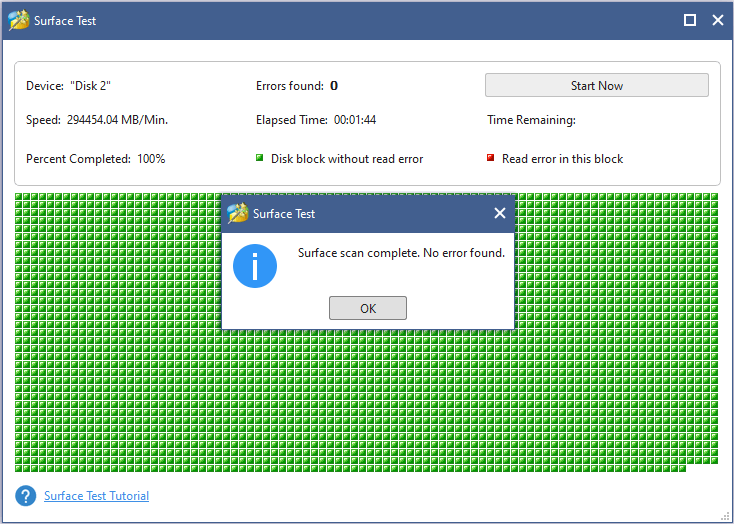Viewport: 734px width, 524px height.
Task: Click the "Surface scan complete" message text
Action: pos(401,253)
